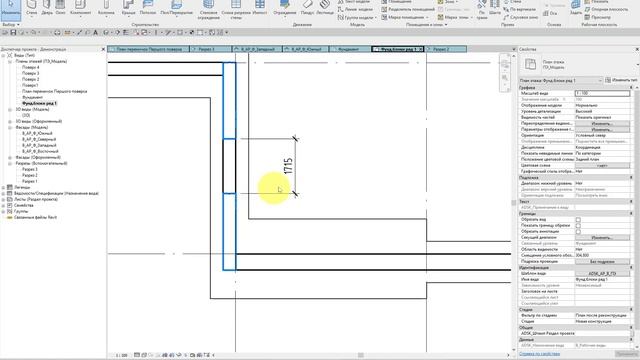
Task: Open the view instance selector dropdown 'План этажа: Фунд.блоки ряд 1'
Action: pos(561,80)
